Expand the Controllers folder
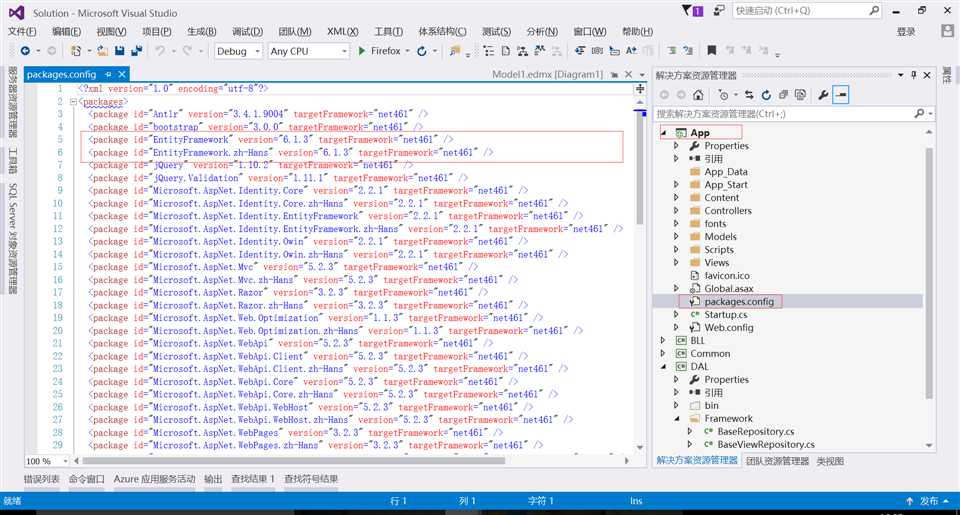Viewport: 960px width, 515px height. click(x=676, y=211)
